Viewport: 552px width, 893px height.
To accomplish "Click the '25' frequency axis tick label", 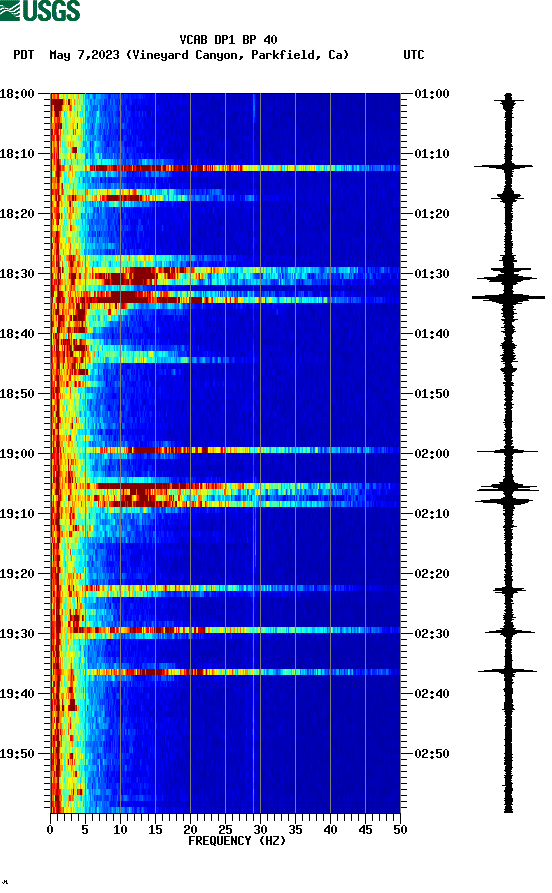I will (225, 830).
